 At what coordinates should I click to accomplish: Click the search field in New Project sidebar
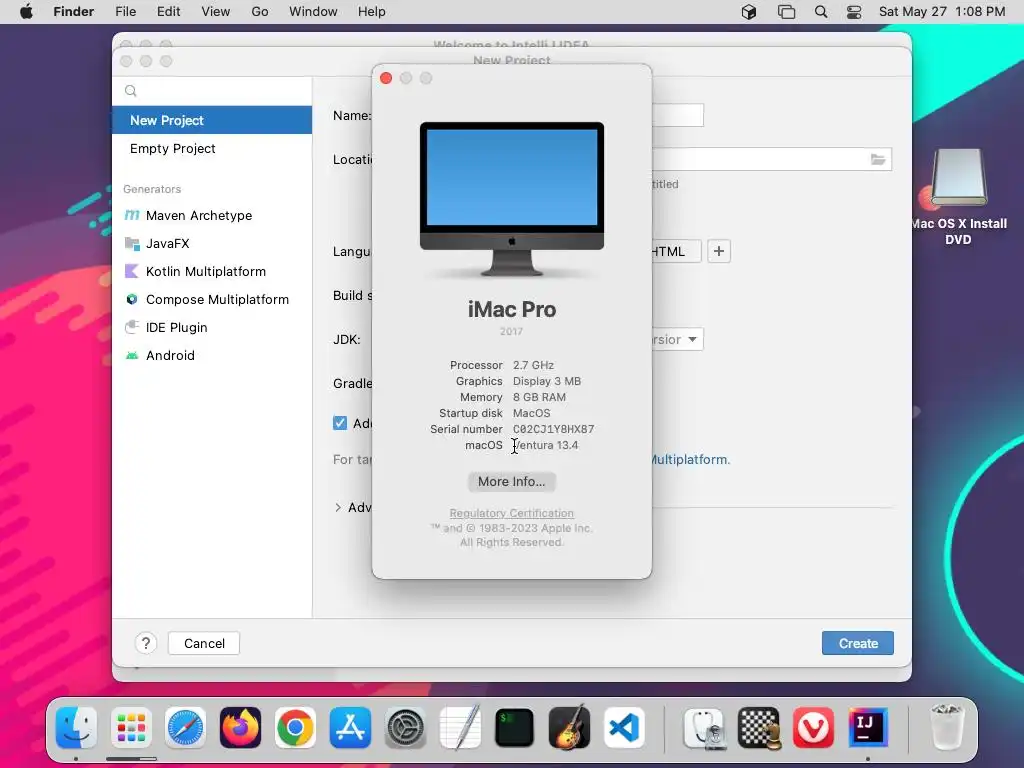click(212, 91)
